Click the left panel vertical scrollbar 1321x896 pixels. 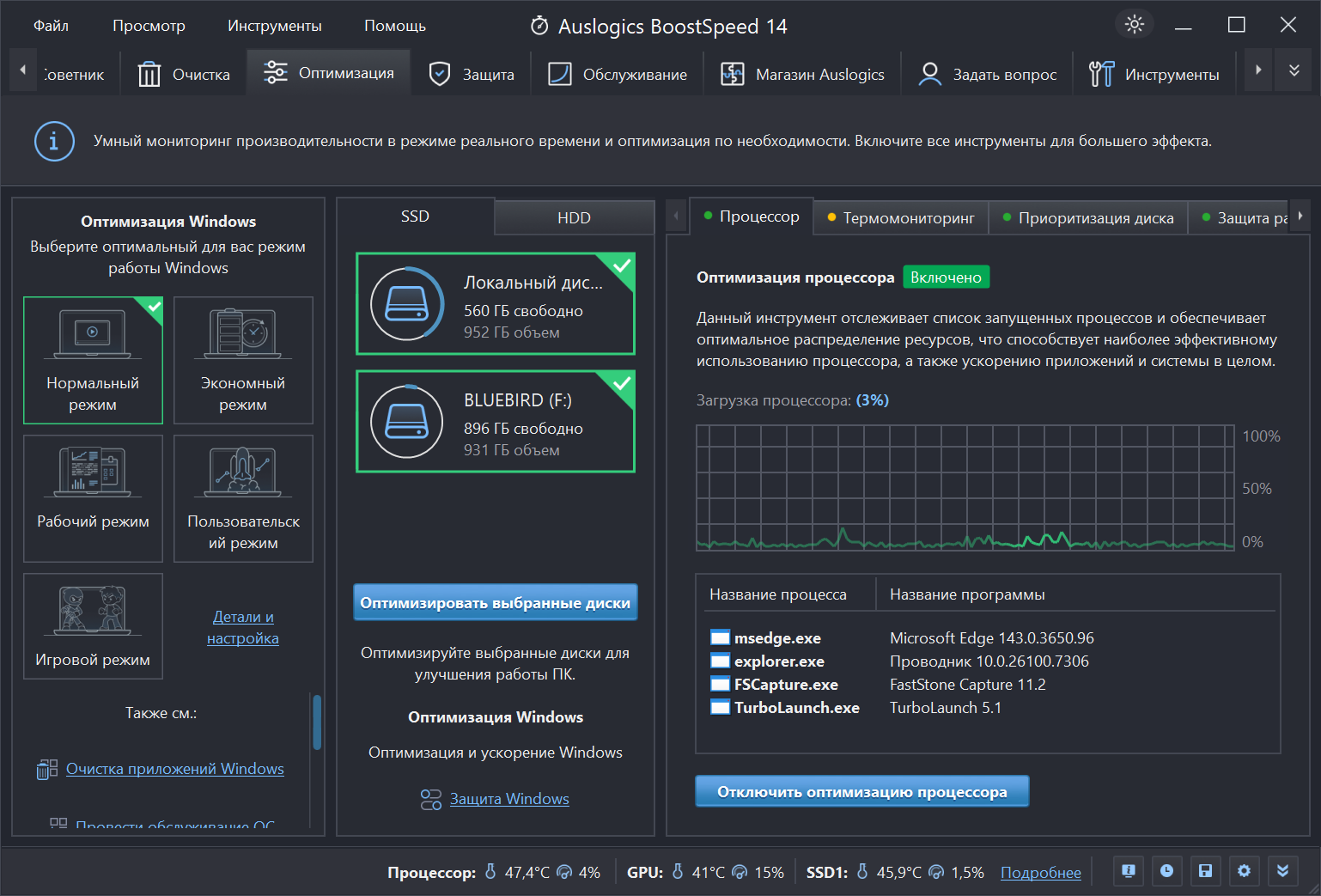[x=317, y=722]
